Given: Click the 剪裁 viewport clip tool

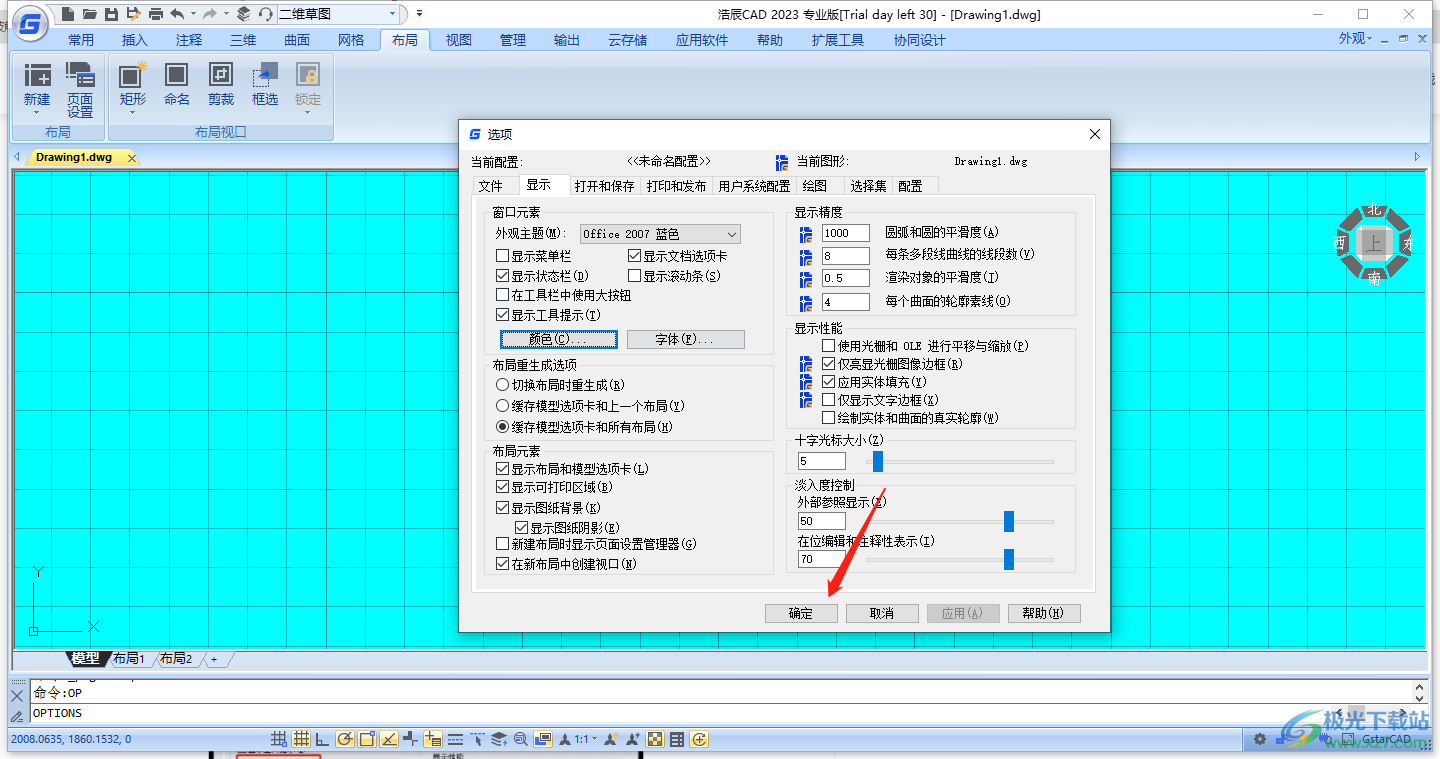Looking at the screenshot, I should click(x=221, y=83).
